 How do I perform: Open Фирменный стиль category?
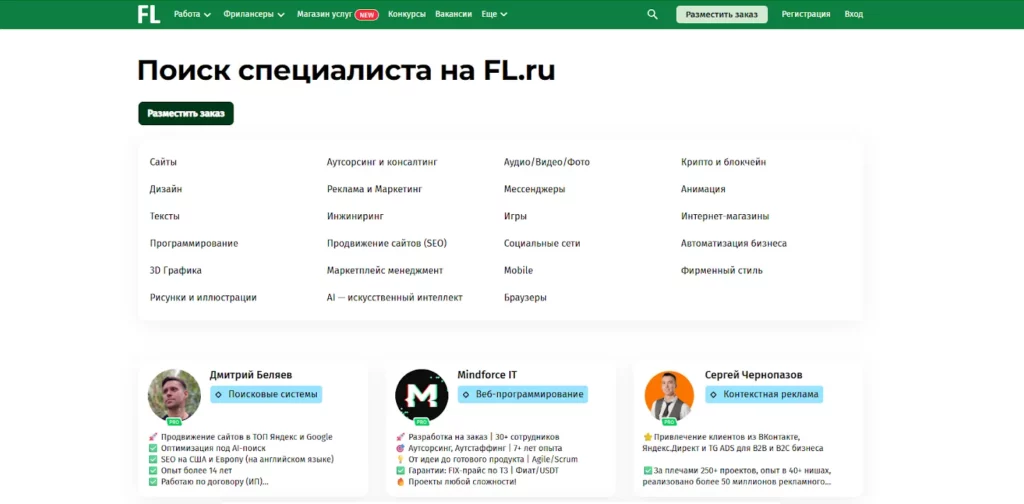coord(722,270)
